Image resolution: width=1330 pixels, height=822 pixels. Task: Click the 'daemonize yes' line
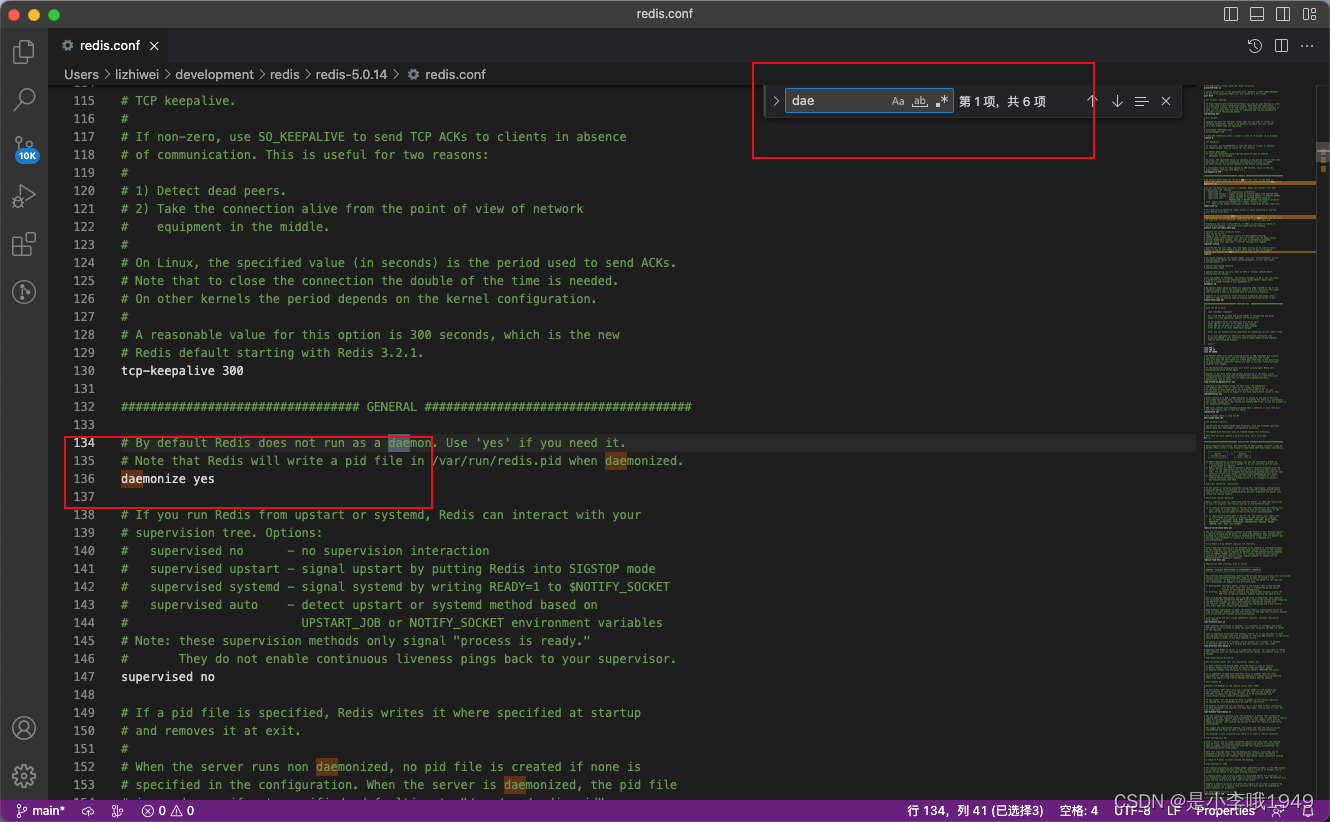tap(168, 479)
